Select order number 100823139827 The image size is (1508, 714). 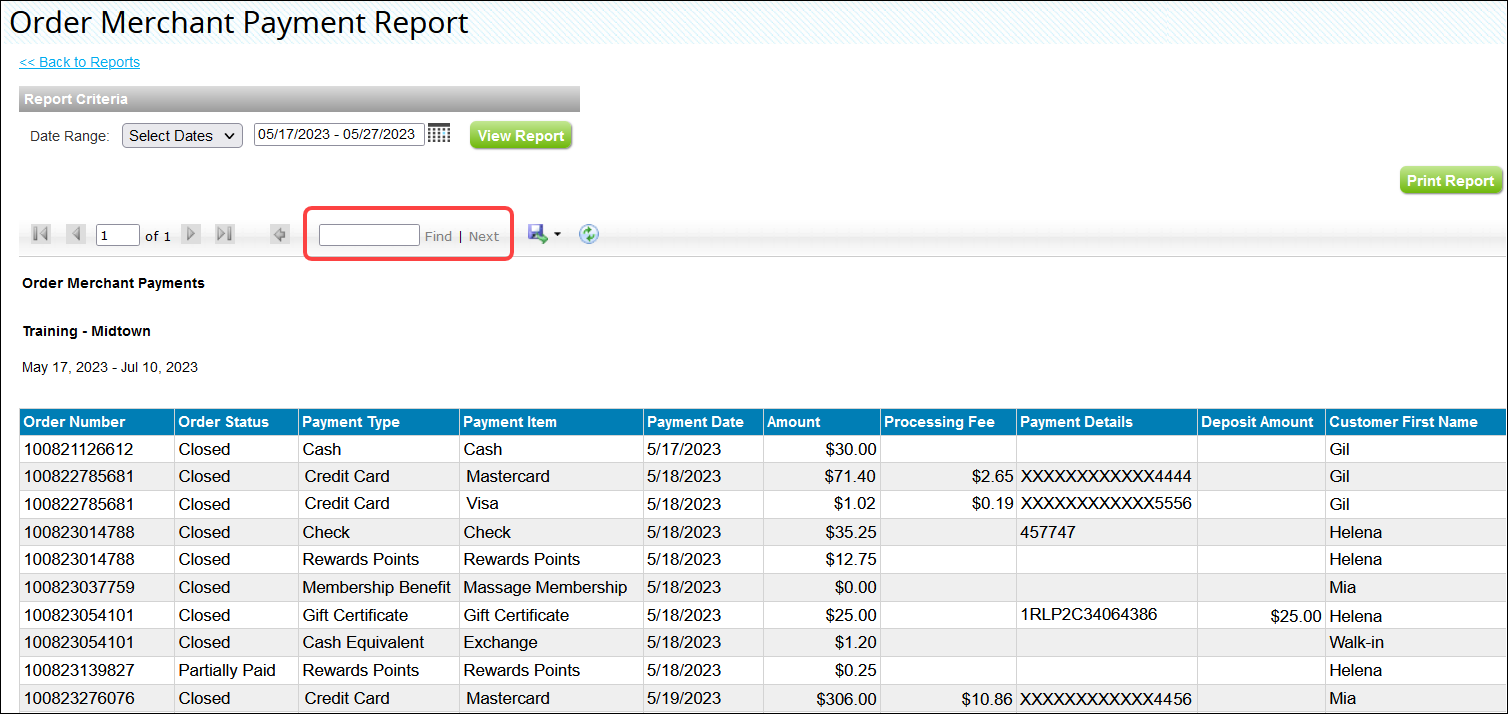[79, 671]
